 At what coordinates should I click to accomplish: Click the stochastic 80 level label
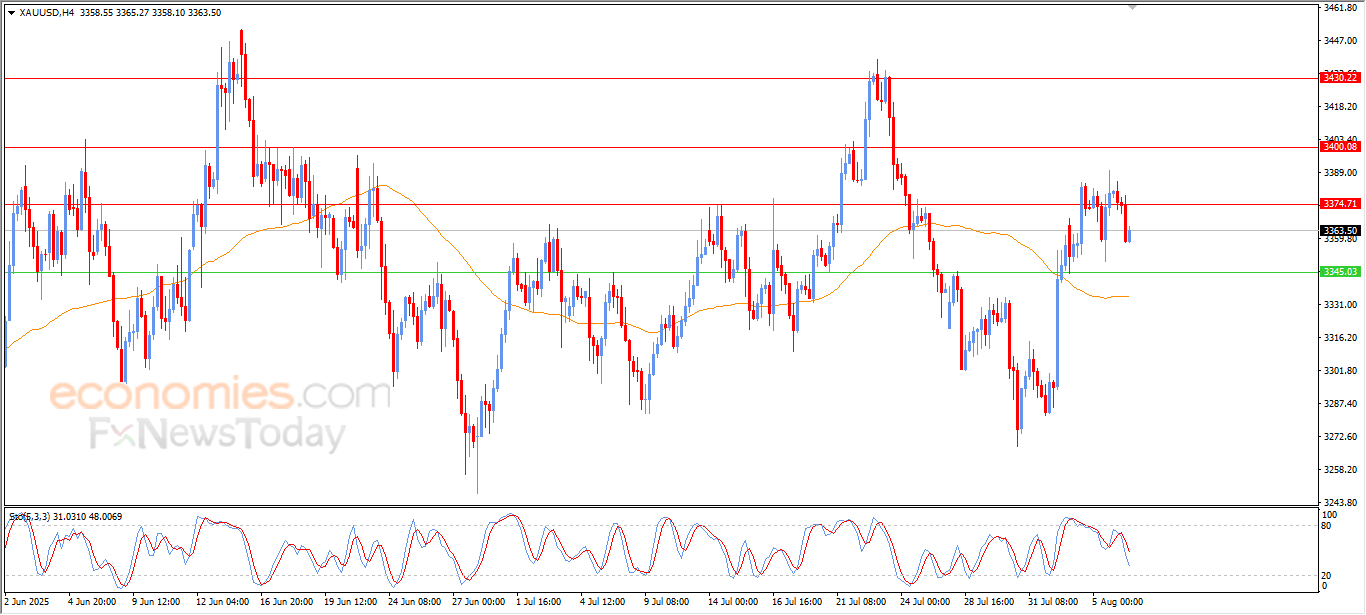(1327, 525)
